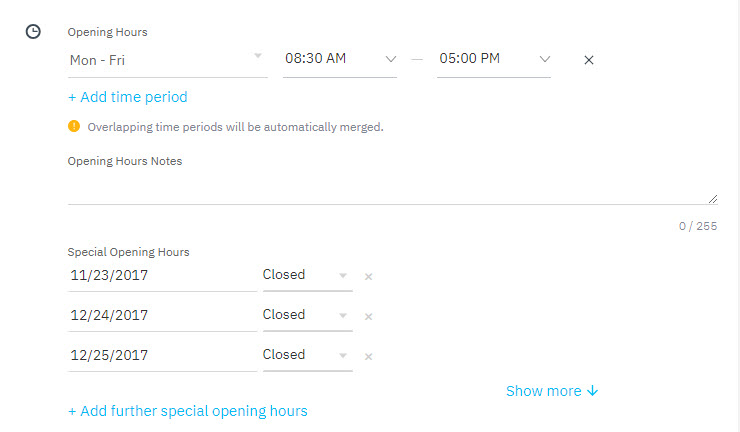
Task: Click the resize handle of the Notes box
Action: point(713,199)
